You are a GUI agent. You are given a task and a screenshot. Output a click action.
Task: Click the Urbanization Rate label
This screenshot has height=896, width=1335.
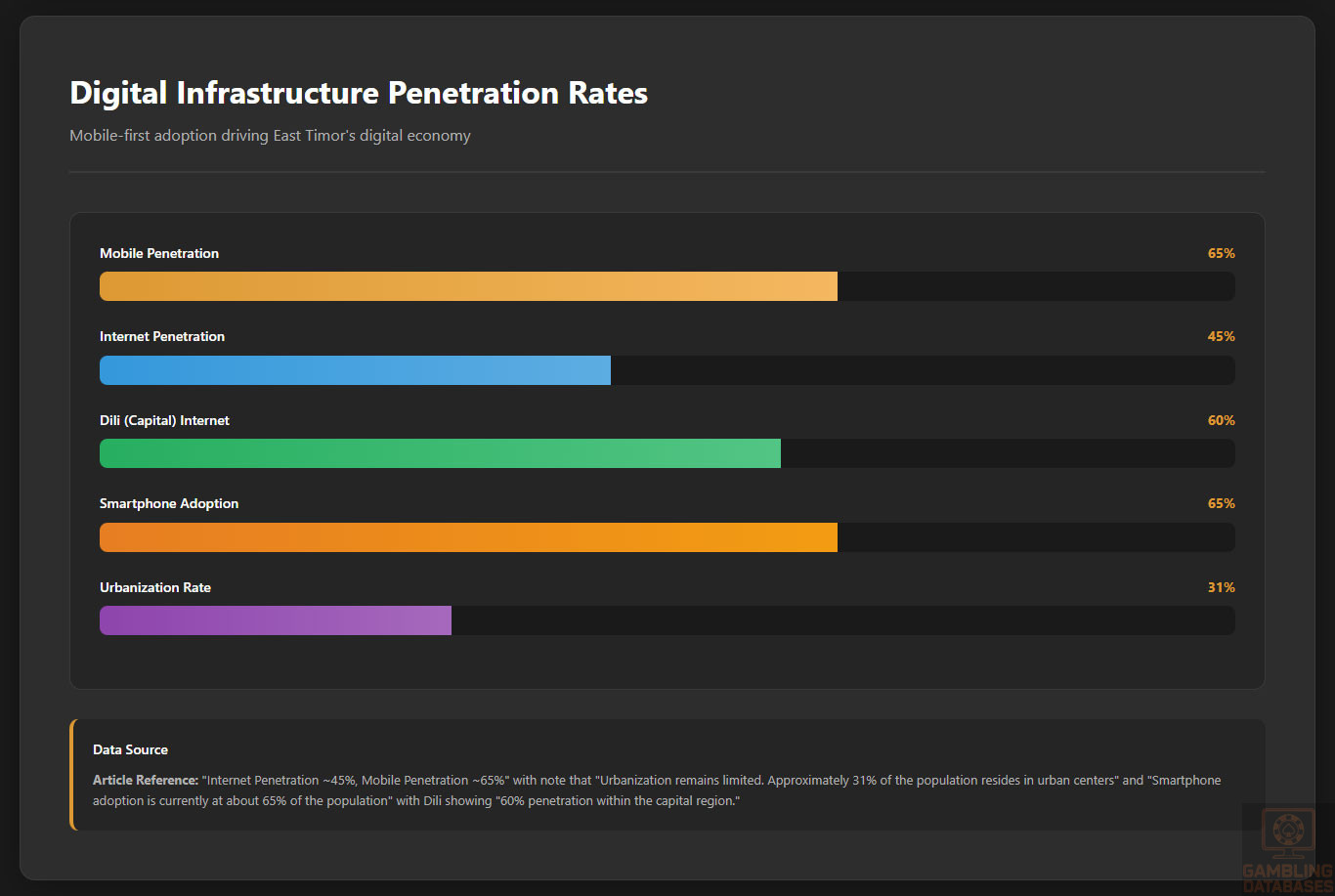155,587
